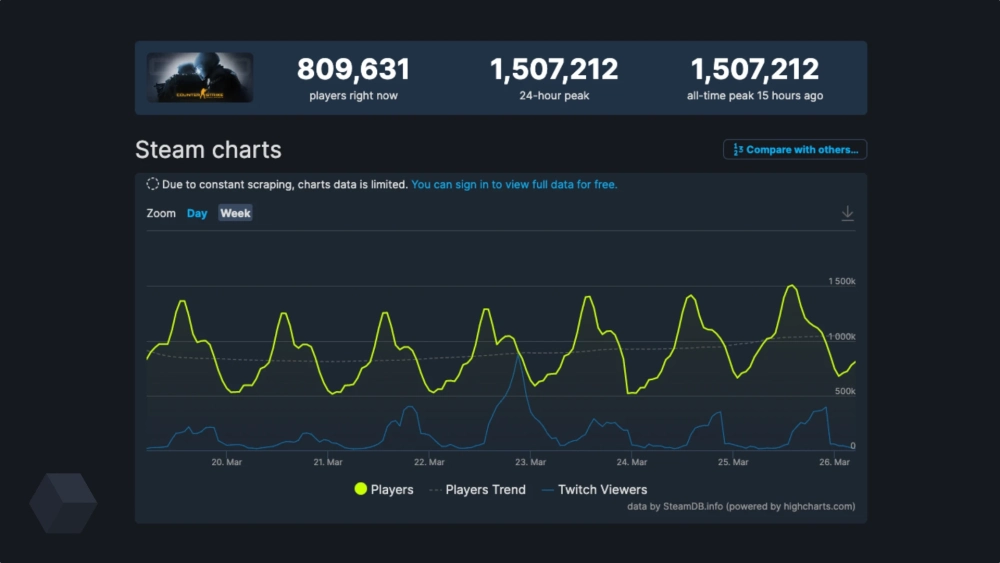The image size is (1000, 563).
Task: Hide the Players Trend series via legend text
Action: point(485,490)
